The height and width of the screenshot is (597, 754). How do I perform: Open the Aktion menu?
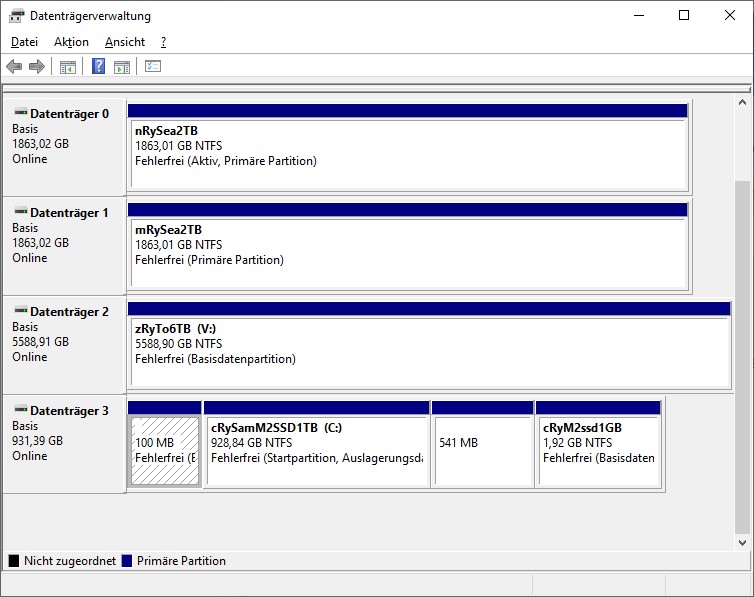point(71,42)
